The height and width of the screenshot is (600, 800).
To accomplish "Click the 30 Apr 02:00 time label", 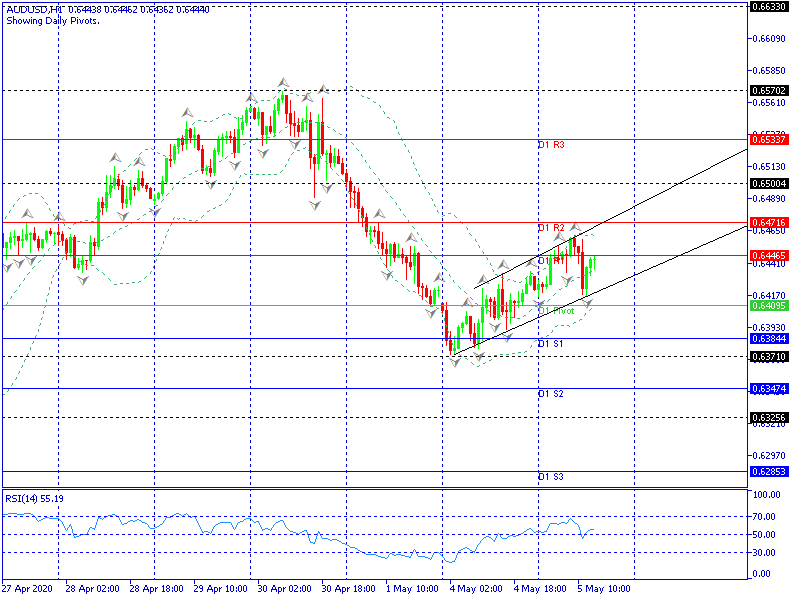I will (284, 589).
